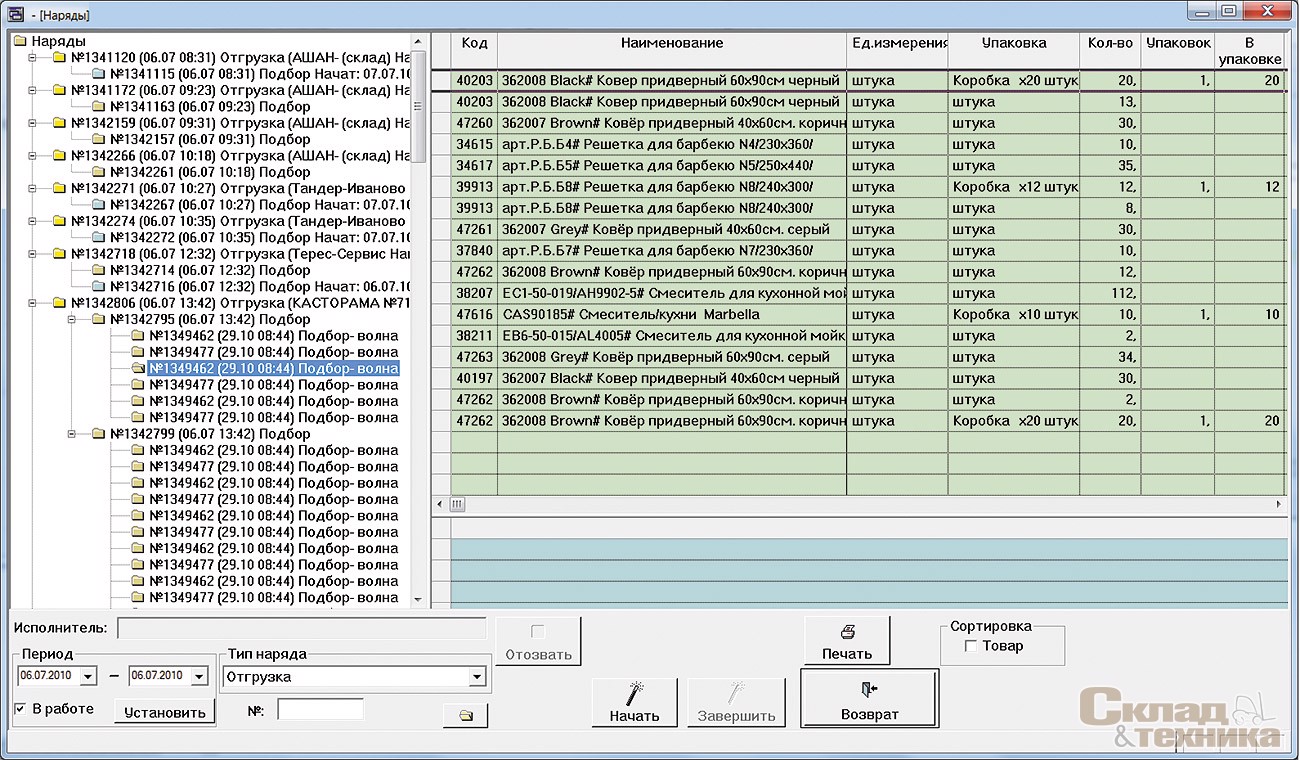This screenshot has height=760, width=1300.
Task: Click quantity cell 112,
Action: pyautogui.click(x=1110, y=293)
